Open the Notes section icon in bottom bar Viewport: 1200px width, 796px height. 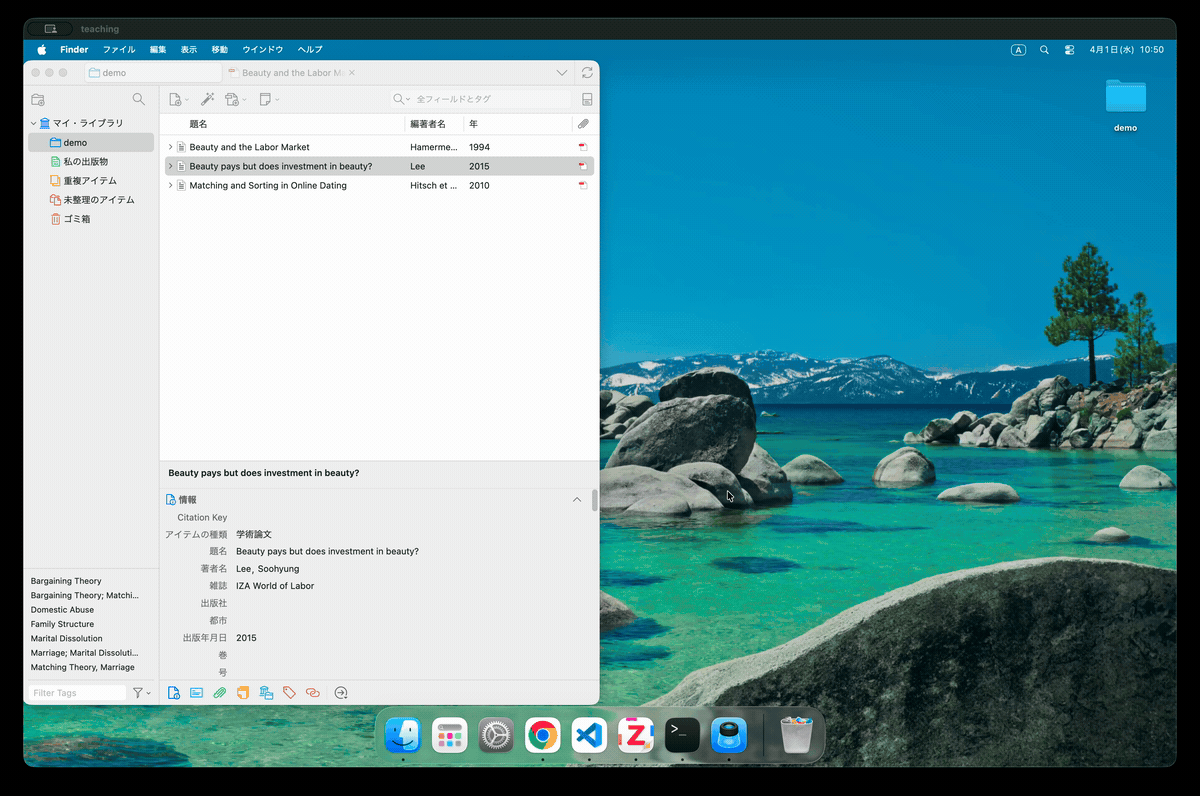pos(243,692)
